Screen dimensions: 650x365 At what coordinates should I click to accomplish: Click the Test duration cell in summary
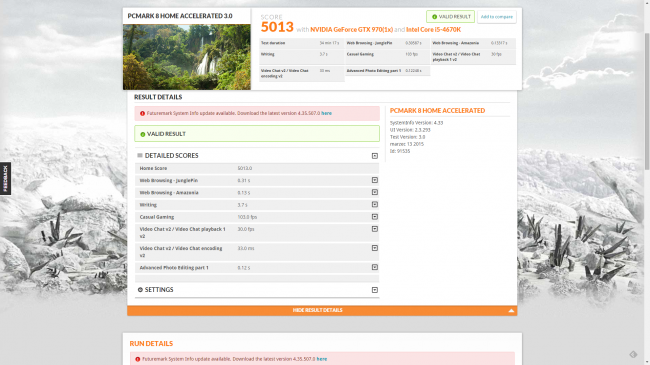(301, 43)
